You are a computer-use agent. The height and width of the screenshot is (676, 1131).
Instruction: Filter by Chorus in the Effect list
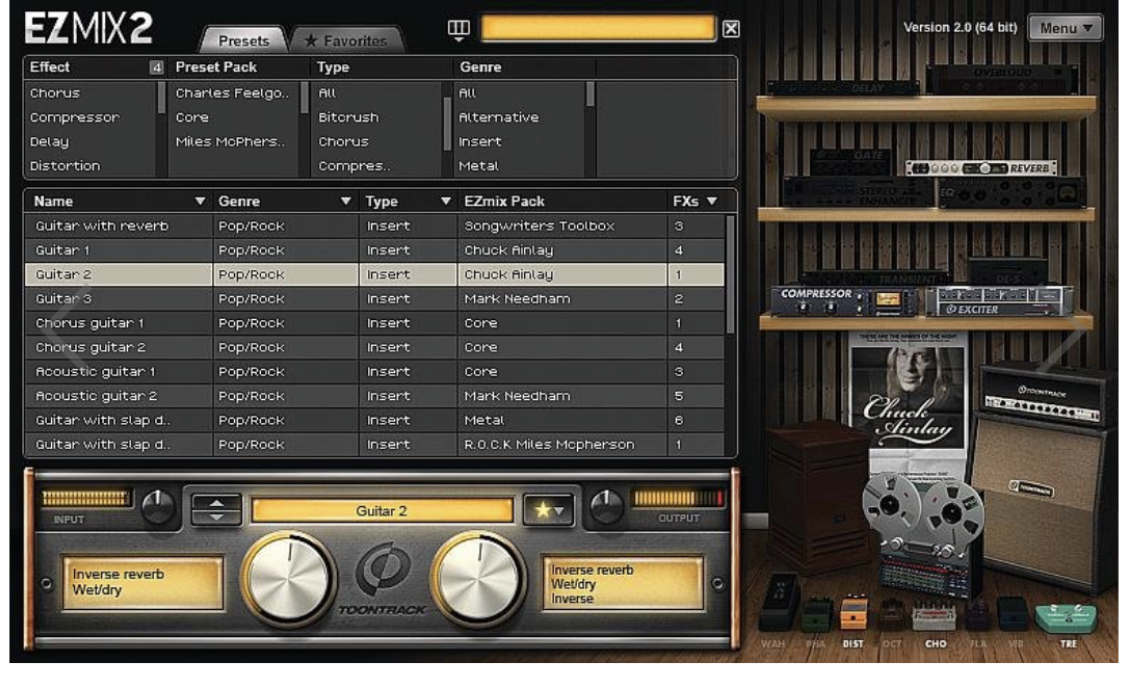click(55, 93)
